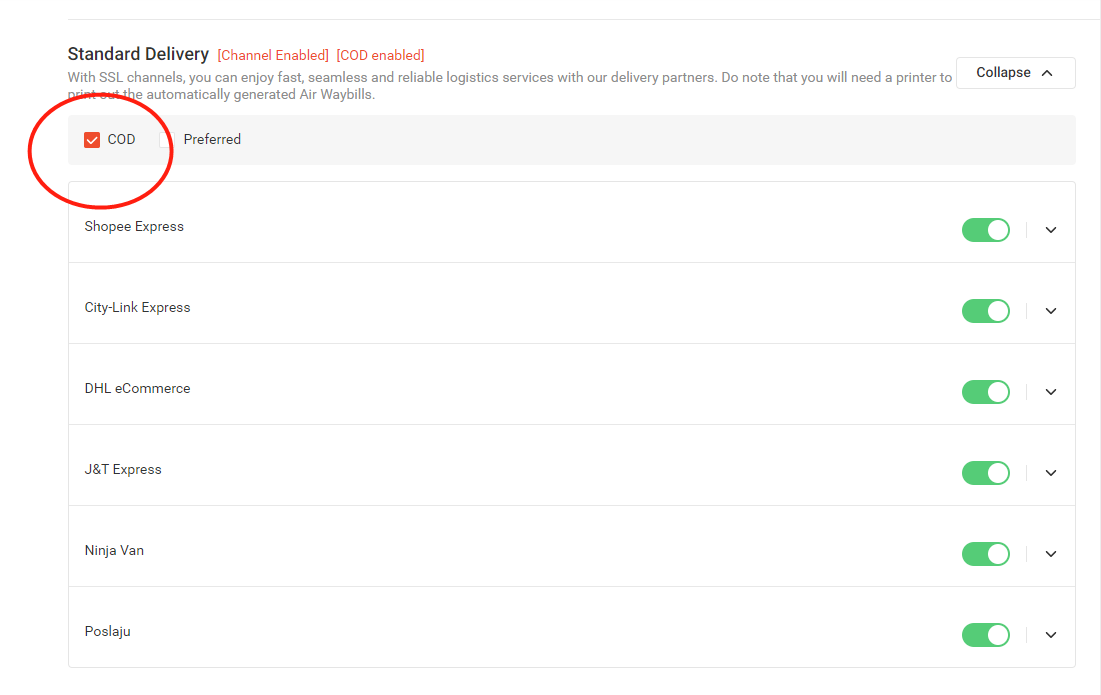Collapse the Standard Delivery section
1101x695 pixels.
(x=1015, y=73)
